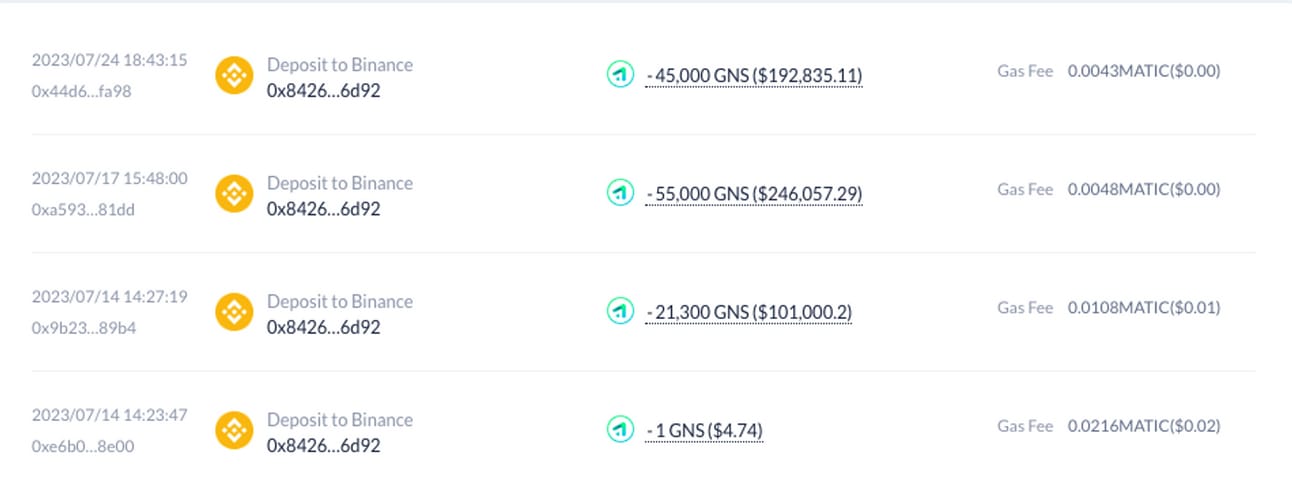The image size is (1292, 488).
Task: Click the -21,300 GNS ($101,000.2) amount
Action: click(749, 313)
